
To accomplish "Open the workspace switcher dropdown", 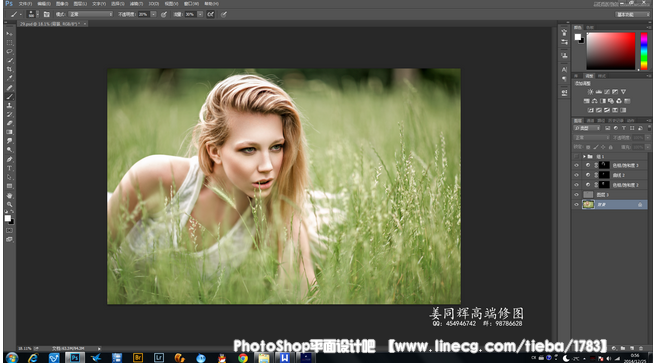I will tap(632, 14).
